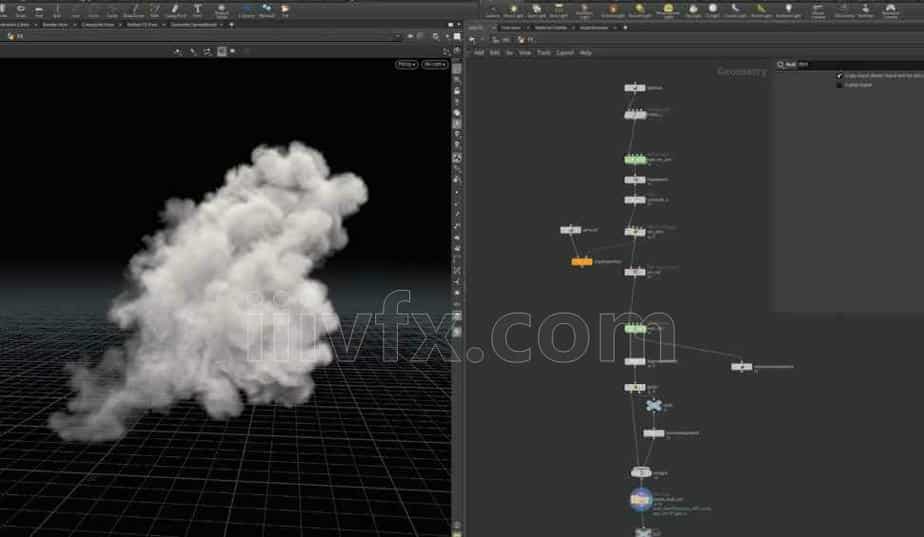Open the Edit menu in network editor

point(494,52)
